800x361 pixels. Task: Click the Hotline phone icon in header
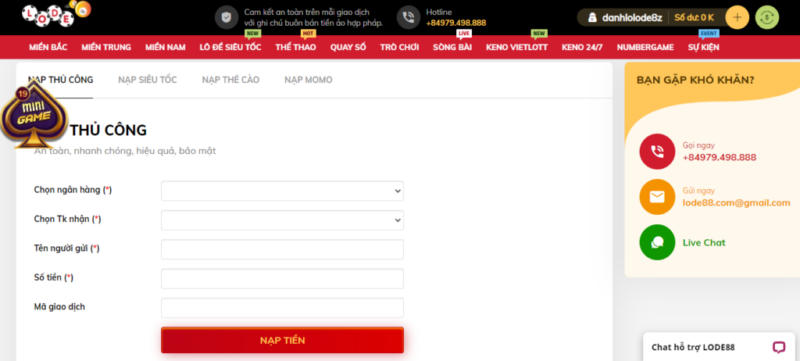[409, 18]
